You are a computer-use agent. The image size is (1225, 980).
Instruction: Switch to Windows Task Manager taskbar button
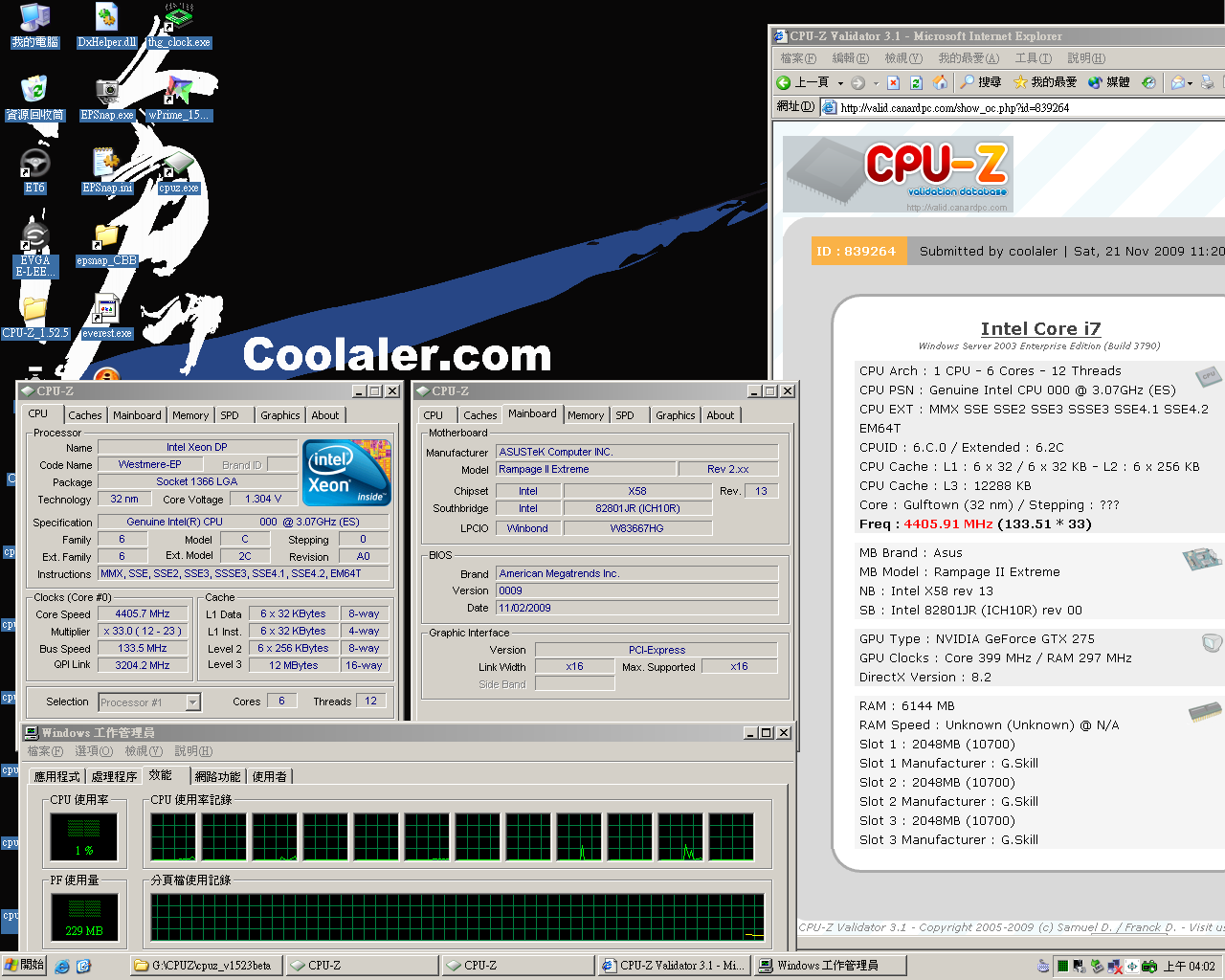(x=829, y=966)
